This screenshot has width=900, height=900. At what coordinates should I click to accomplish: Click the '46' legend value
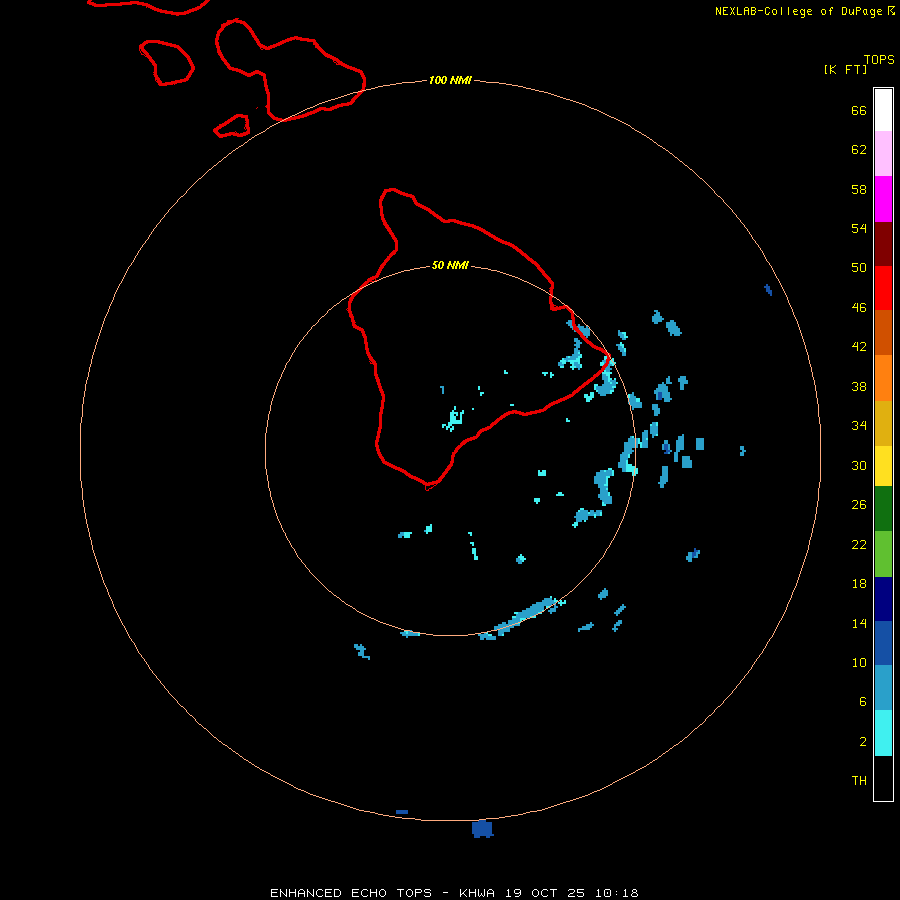tap(859, 308)
